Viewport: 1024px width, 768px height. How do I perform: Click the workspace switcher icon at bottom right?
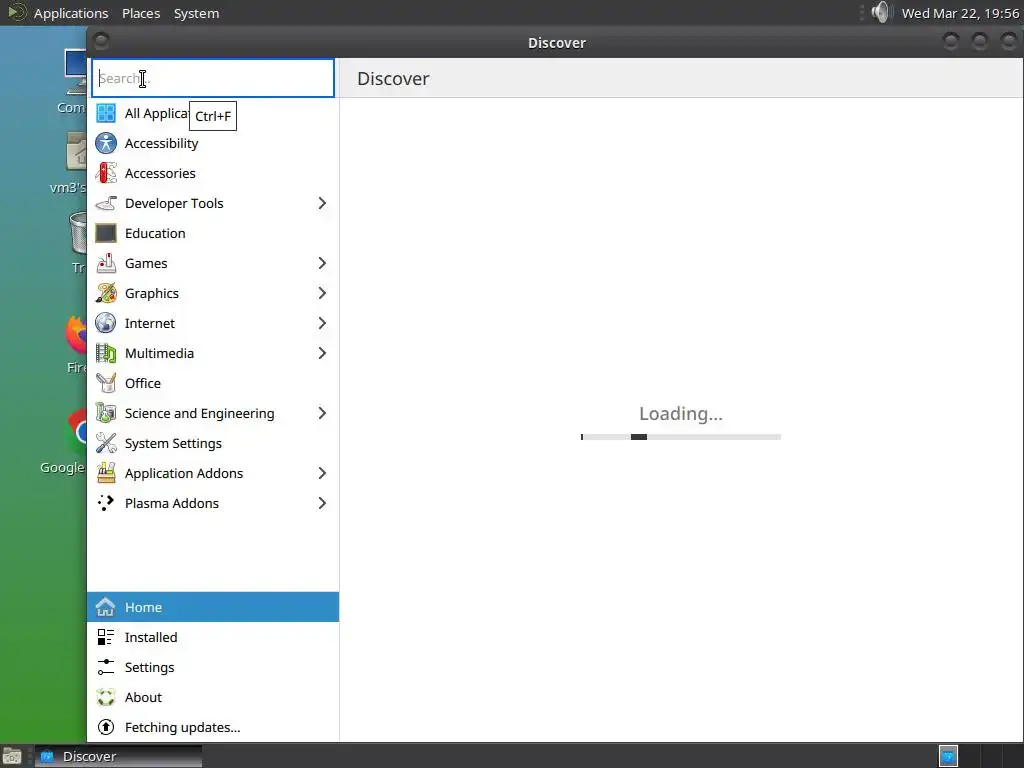(948, 756)
